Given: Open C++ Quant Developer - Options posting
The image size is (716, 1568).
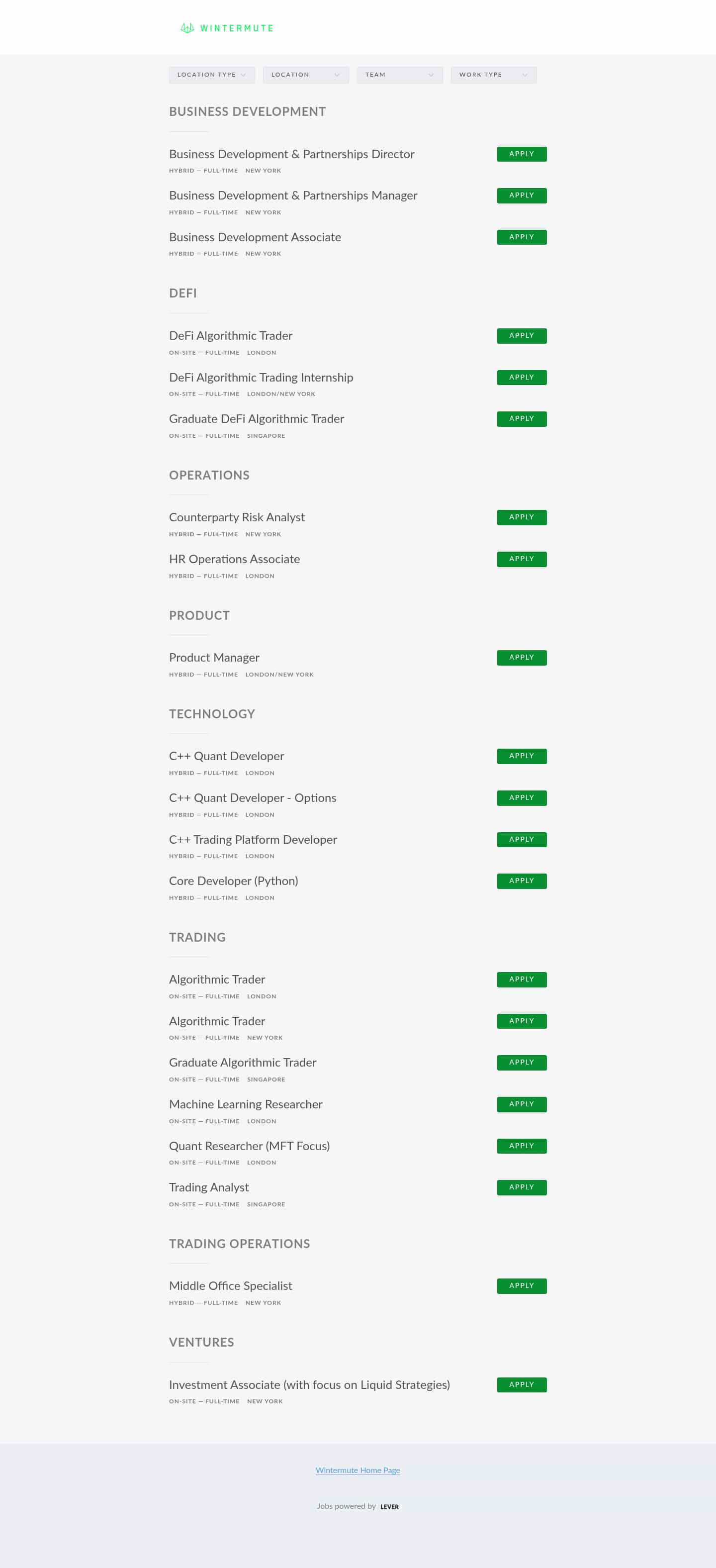Looking at the screenshot, I should 253,798.
